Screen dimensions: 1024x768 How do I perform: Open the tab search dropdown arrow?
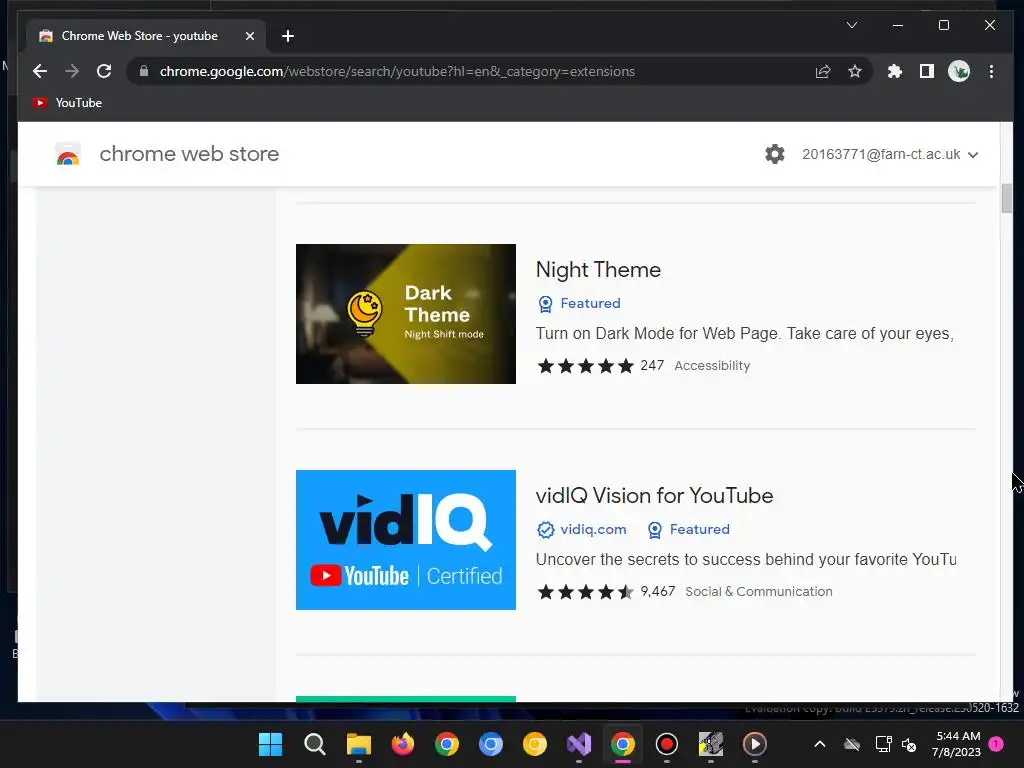852,25
